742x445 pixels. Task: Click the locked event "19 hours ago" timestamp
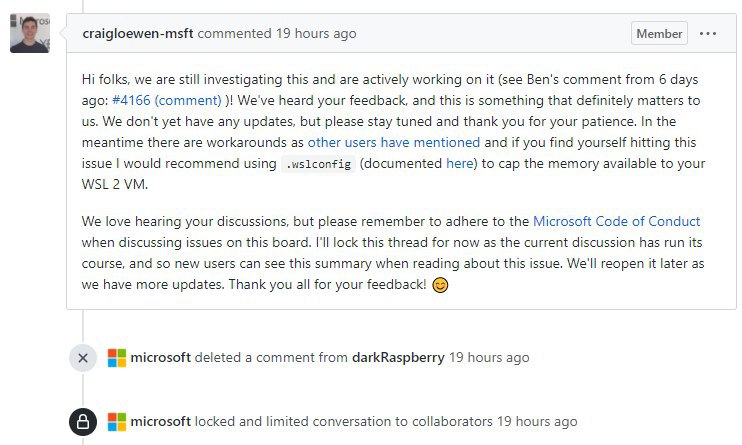click(537, 421)
